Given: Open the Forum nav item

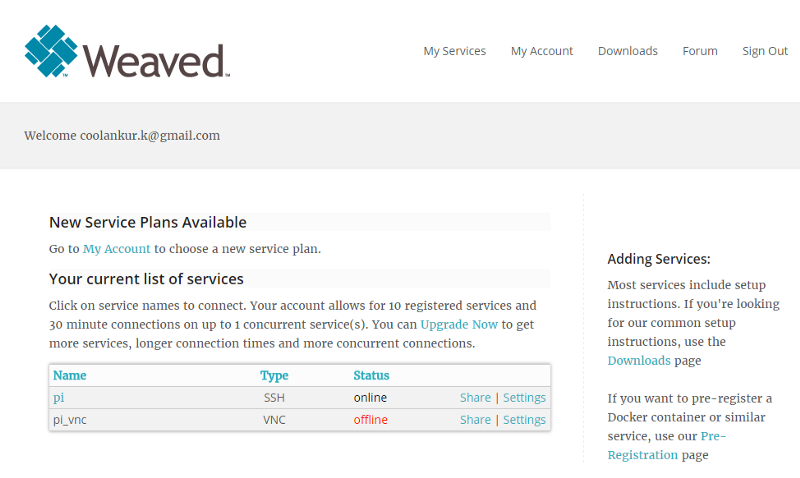Looking at the screenshot, I should [700, 51].
